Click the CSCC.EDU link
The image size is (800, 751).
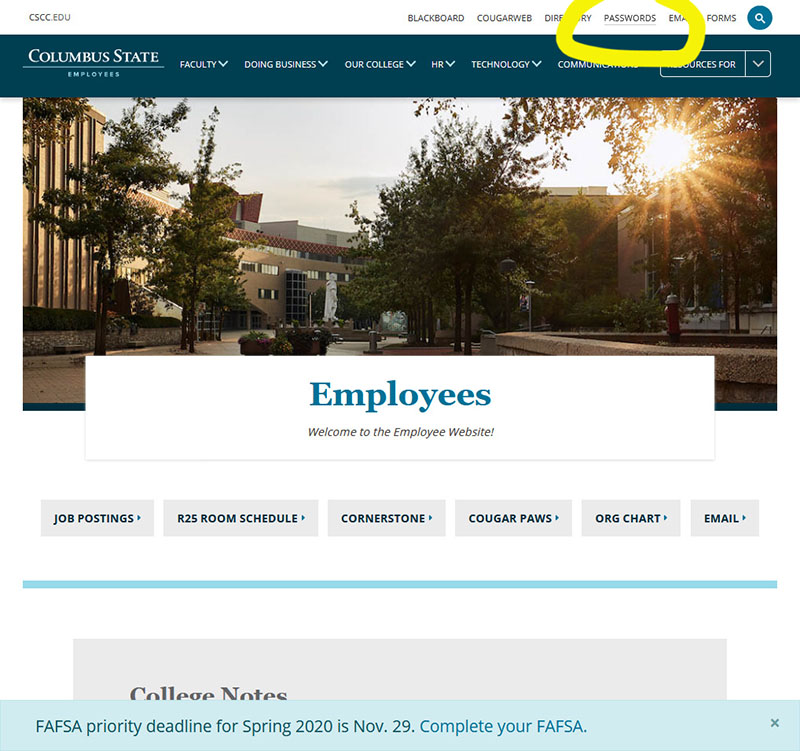coord(50,18)
